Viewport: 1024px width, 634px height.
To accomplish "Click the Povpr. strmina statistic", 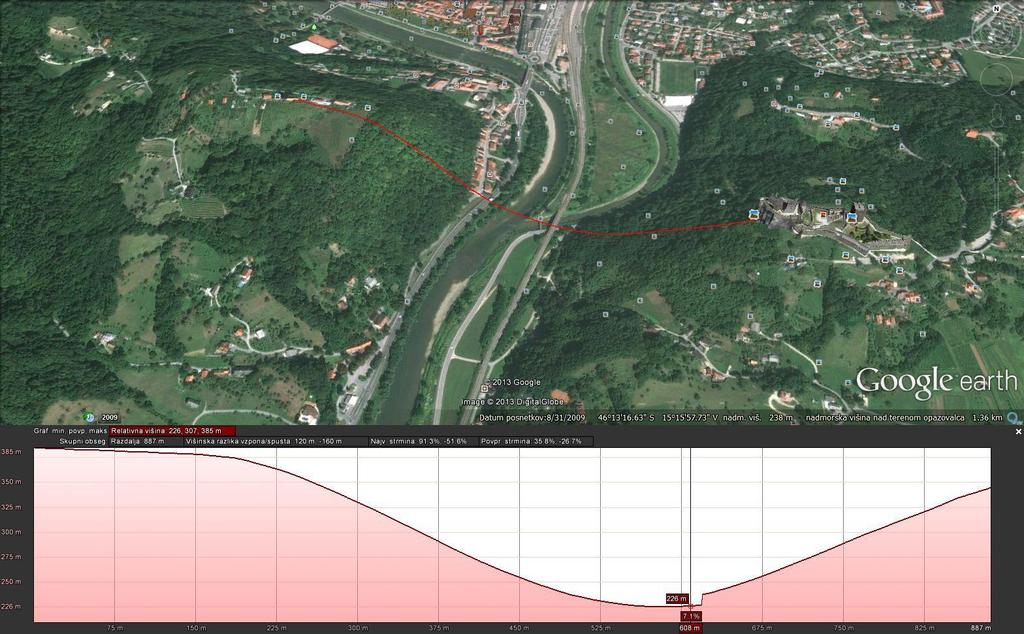I will 531,441.
